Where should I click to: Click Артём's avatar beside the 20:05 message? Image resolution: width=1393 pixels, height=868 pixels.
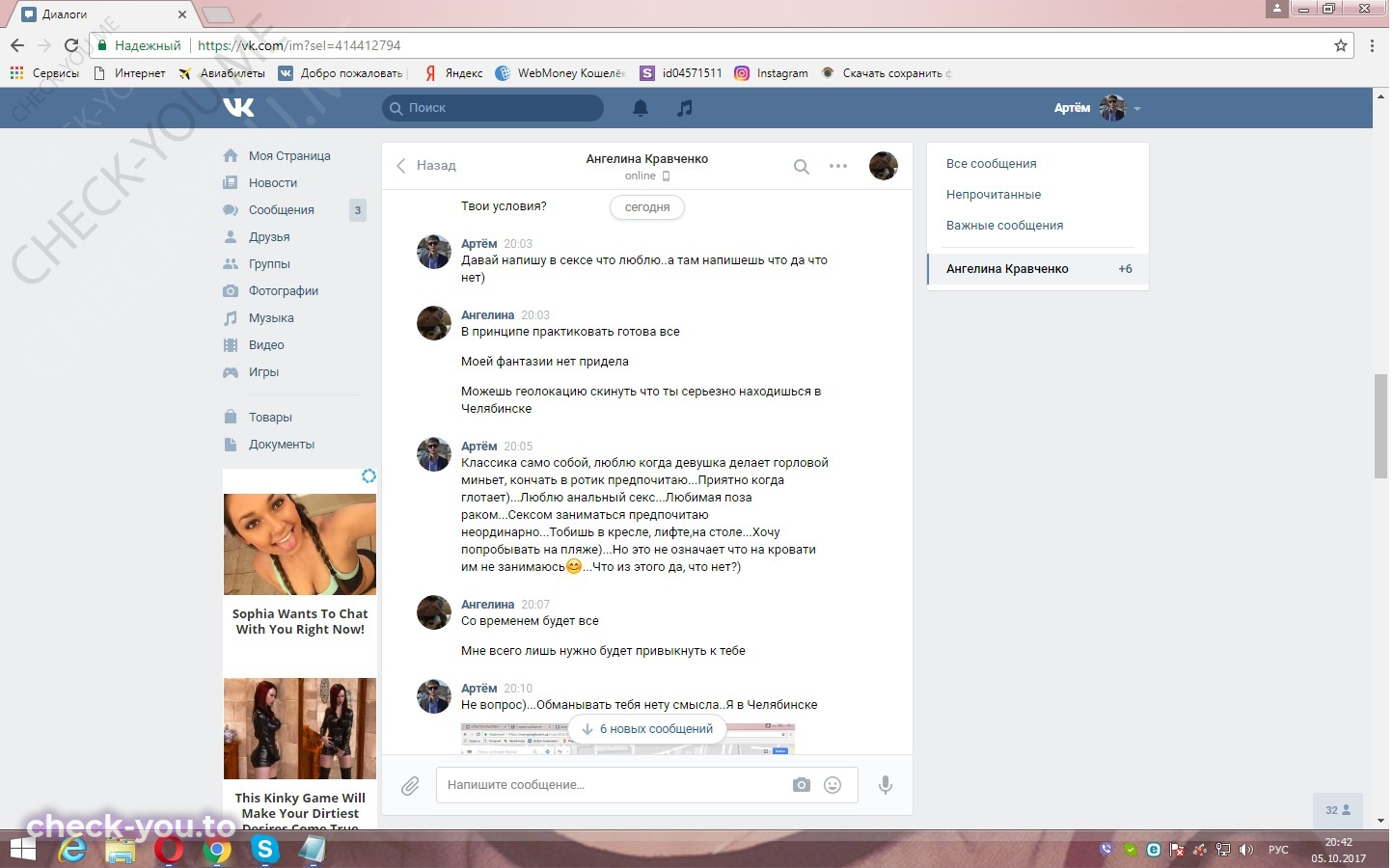434,454
